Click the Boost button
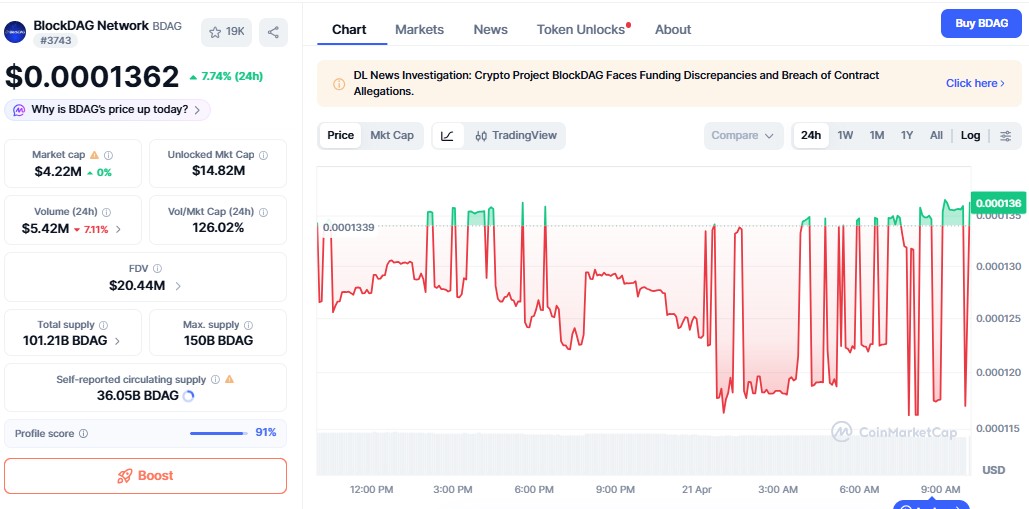The width and height of the screenshot is (1029, 509). 146,476
